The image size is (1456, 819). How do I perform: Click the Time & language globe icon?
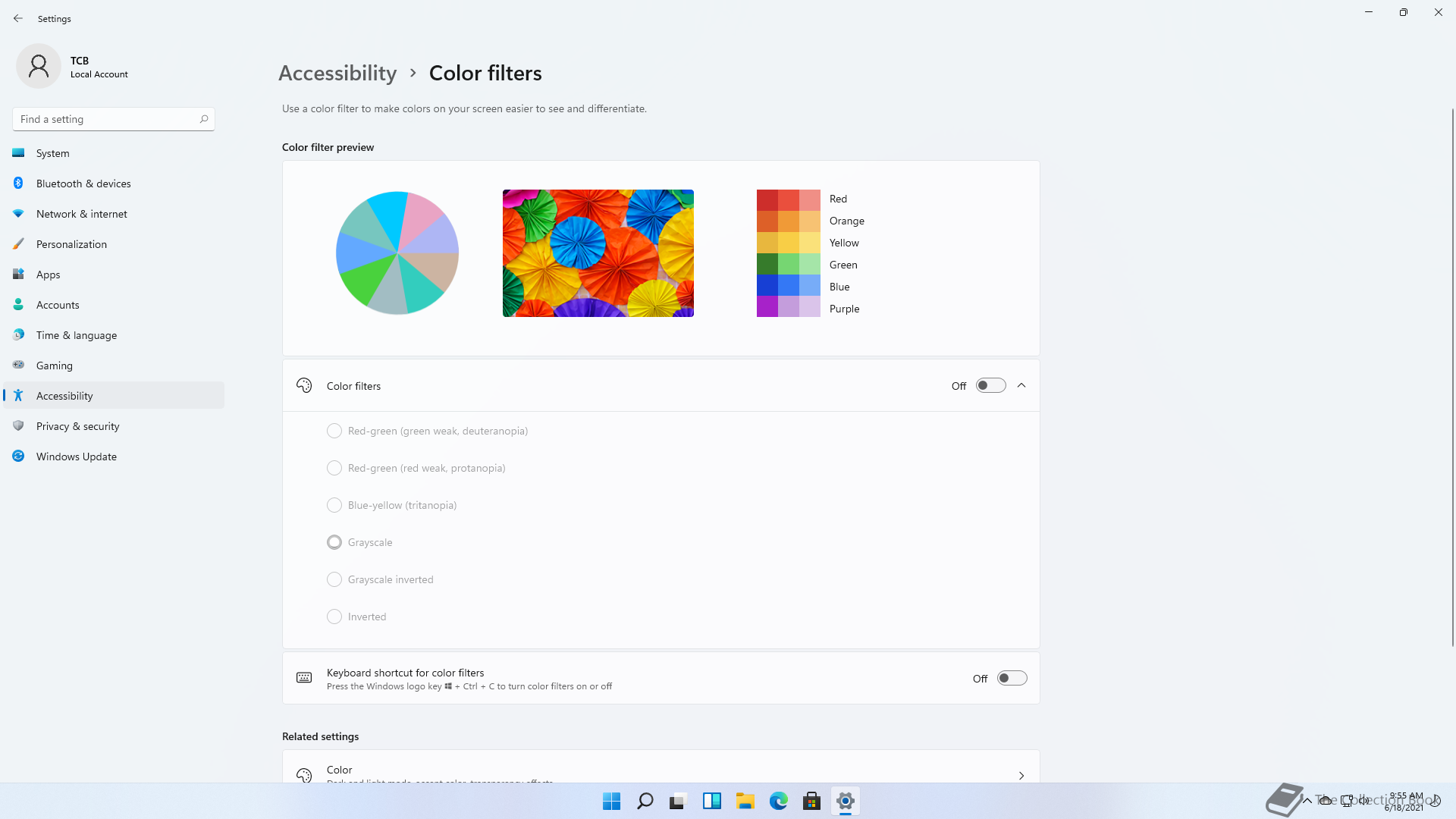pyautogui.click(x=18, y=335)
